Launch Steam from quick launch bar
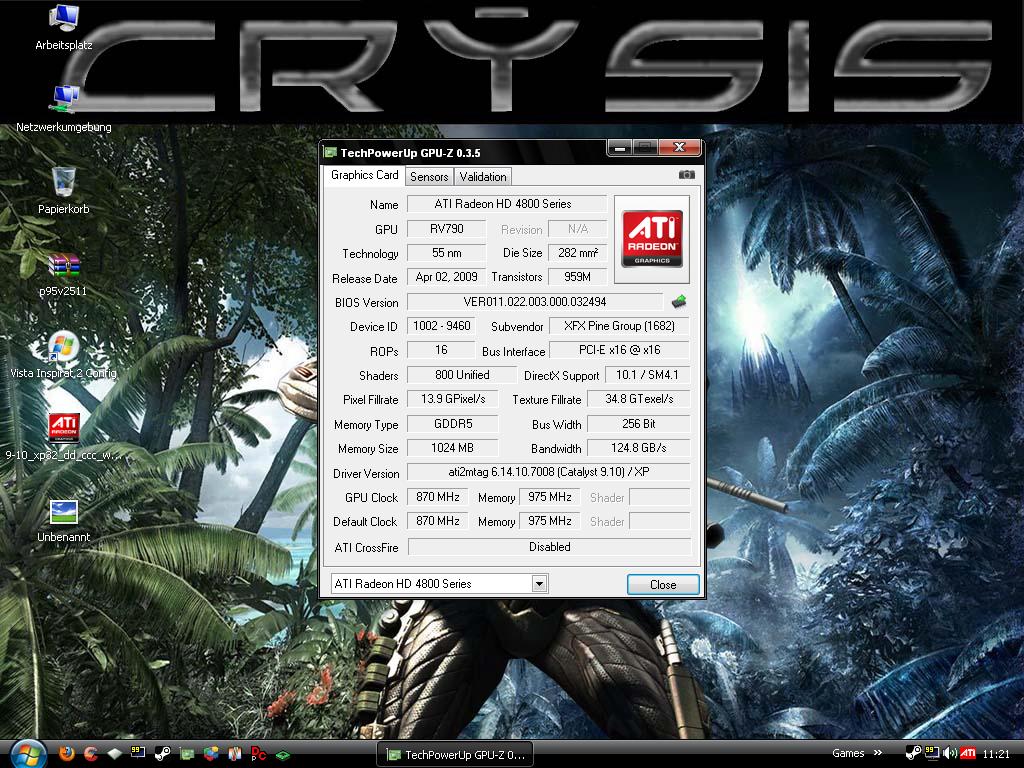This screenshot has width=1024, height=768. pos(163,754)
